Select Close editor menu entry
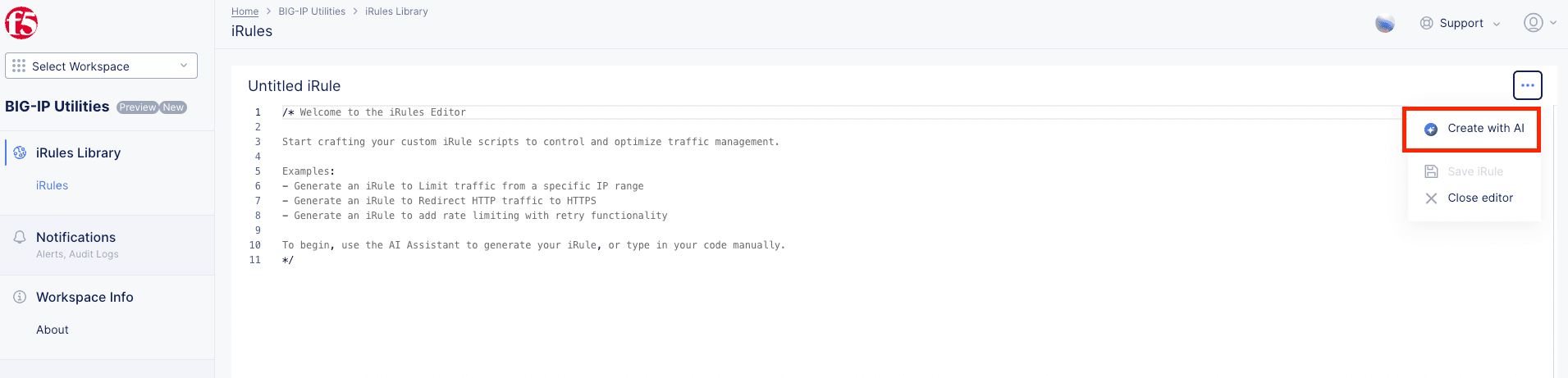Viewport: 1568px width, 378px height. click(x=1479, y=198)
